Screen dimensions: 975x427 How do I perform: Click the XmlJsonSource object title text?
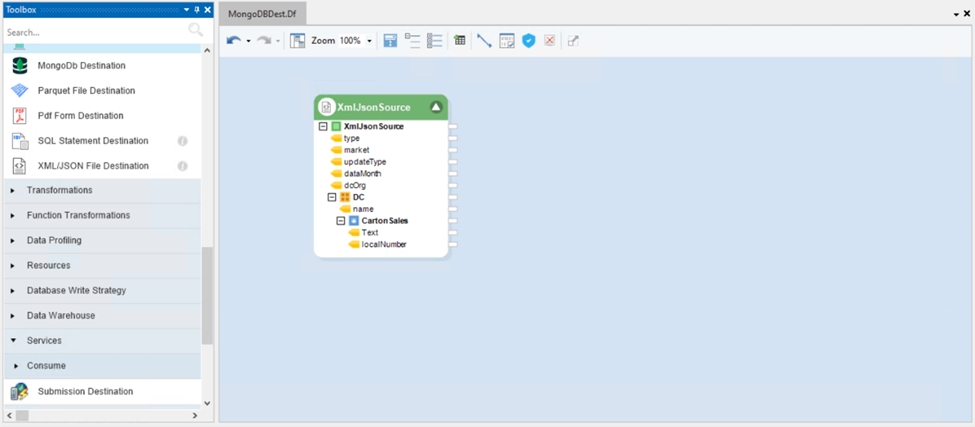[374, 107]
